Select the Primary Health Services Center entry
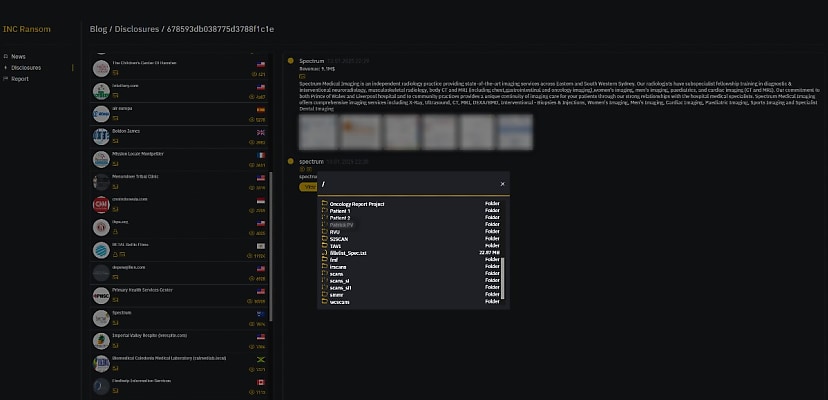The height and width of the screenshot is (400, 828). pos(179,295)
